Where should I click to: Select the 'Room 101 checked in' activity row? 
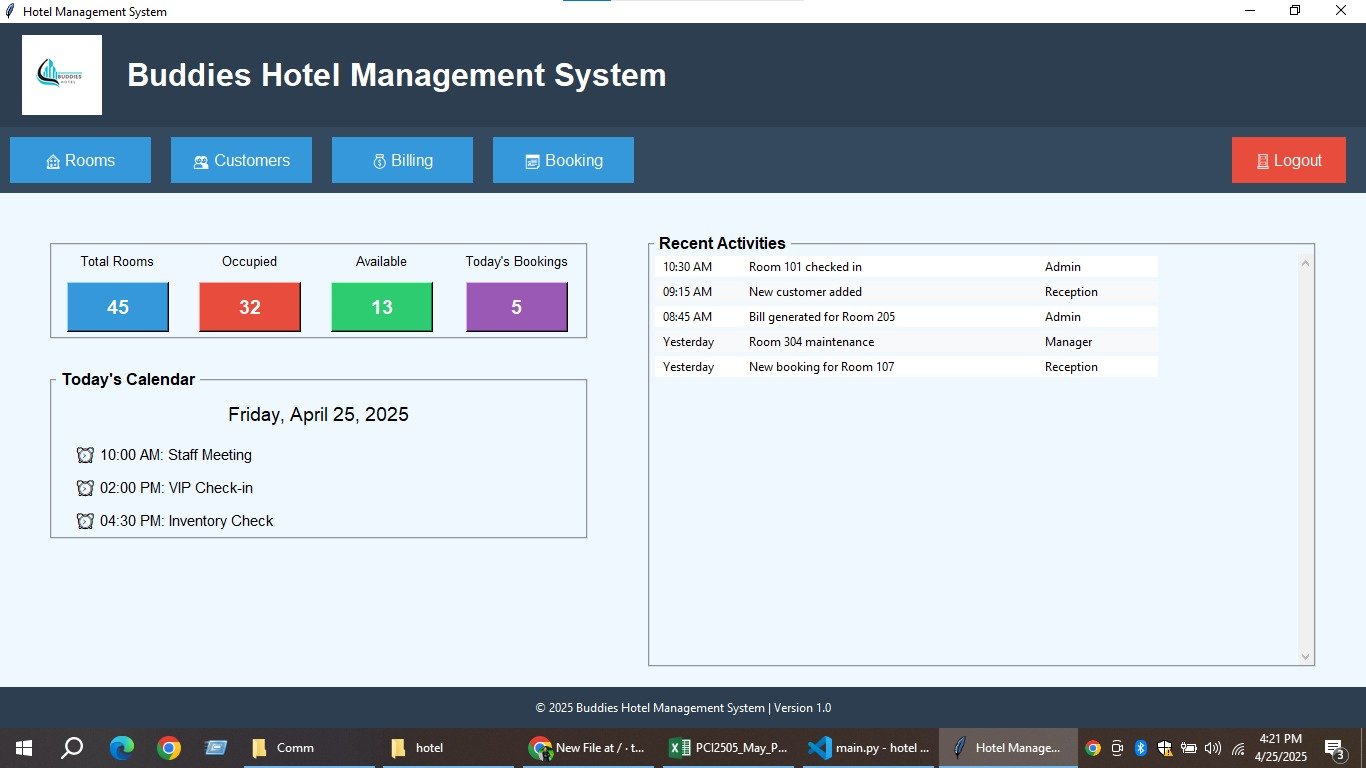pos(906,267)
